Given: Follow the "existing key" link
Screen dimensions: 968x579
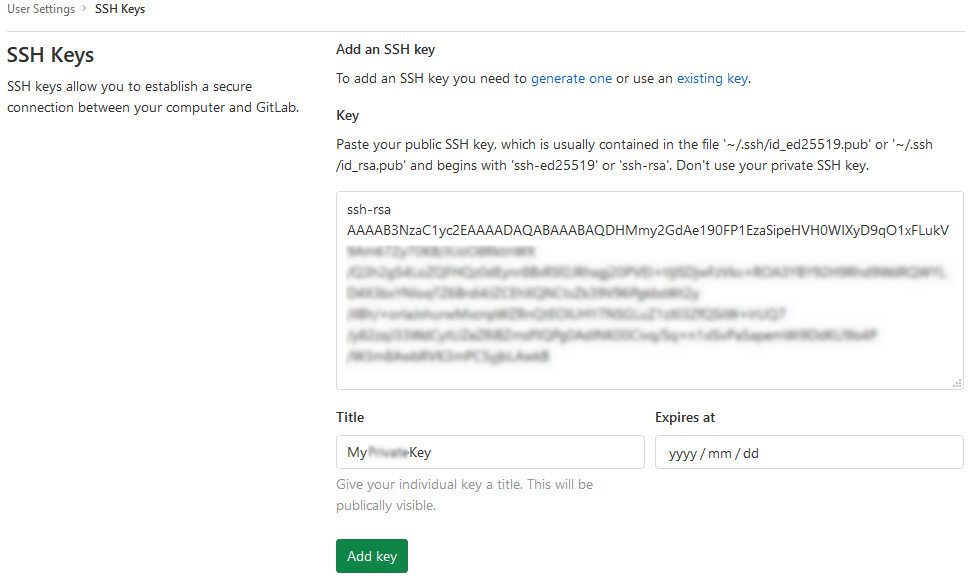Looking at the screenshot, I should 712,78.
